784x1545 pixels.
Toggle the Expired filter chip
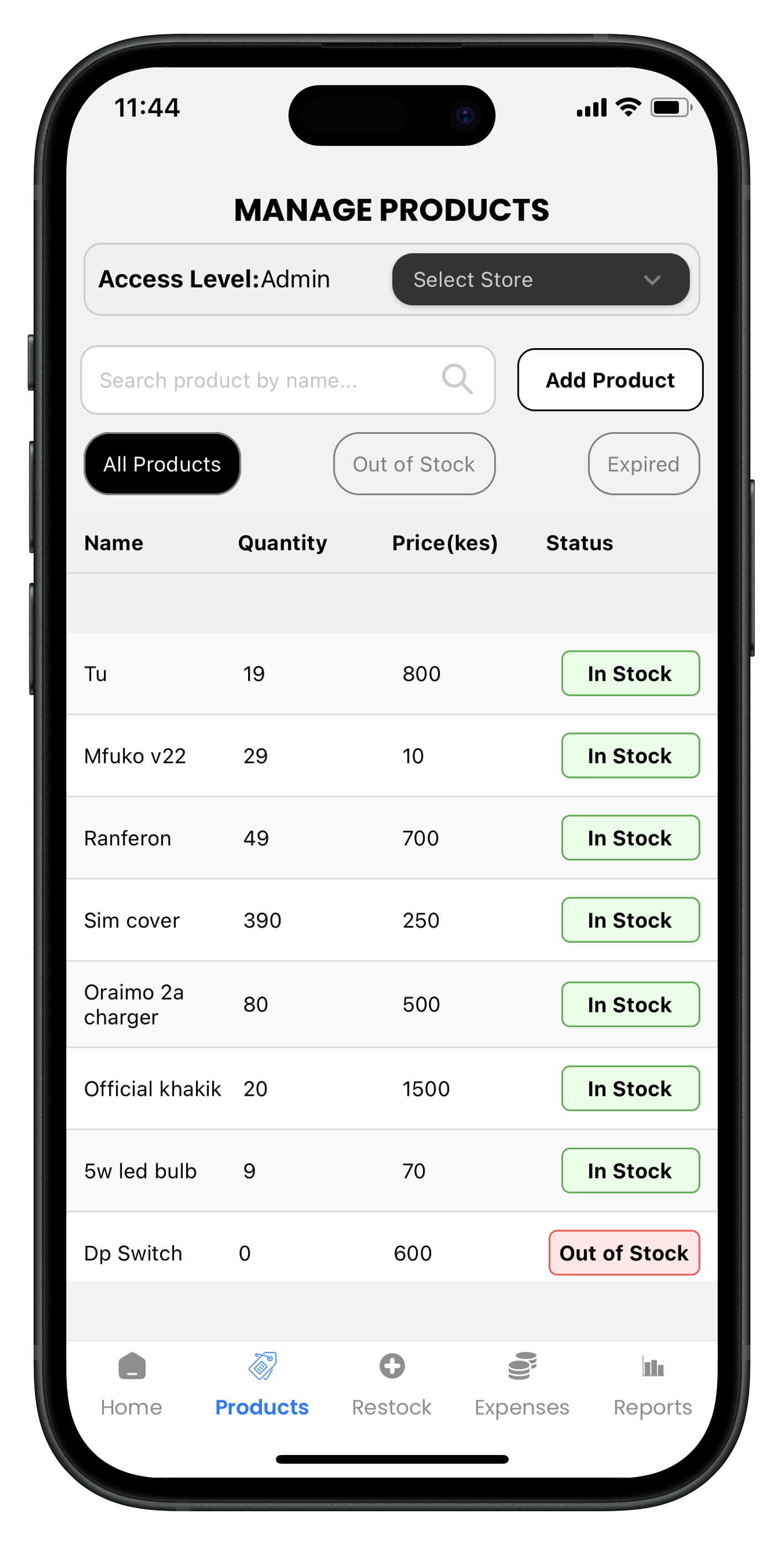pos(644,464)
